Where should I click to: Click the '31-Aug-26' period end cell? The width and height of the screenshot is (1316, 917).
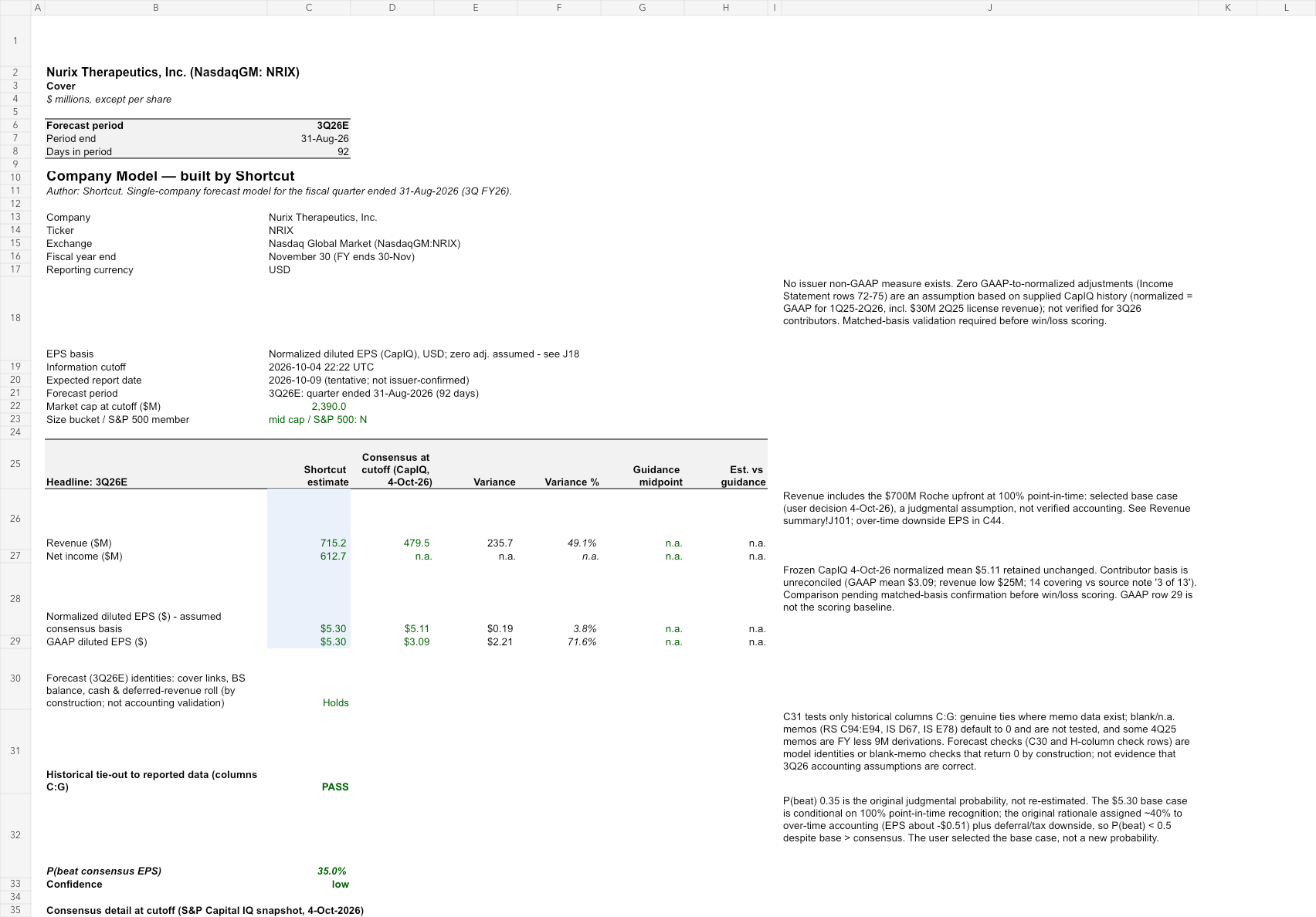[324, 138]
